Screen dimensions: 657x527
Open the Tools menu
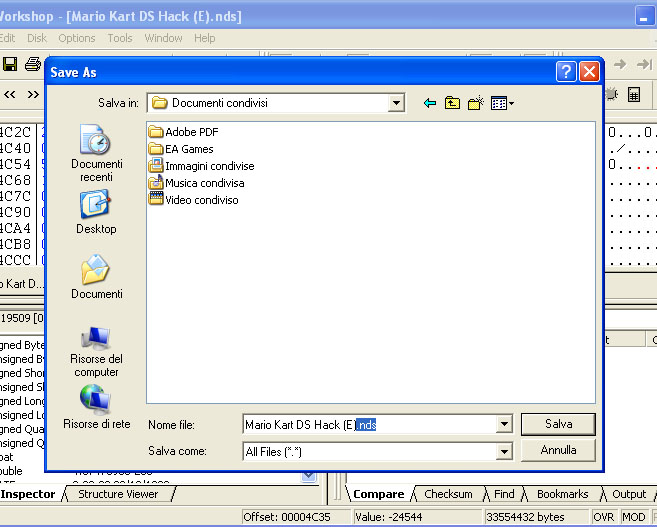pyautogui.click(x=120, y=38)
